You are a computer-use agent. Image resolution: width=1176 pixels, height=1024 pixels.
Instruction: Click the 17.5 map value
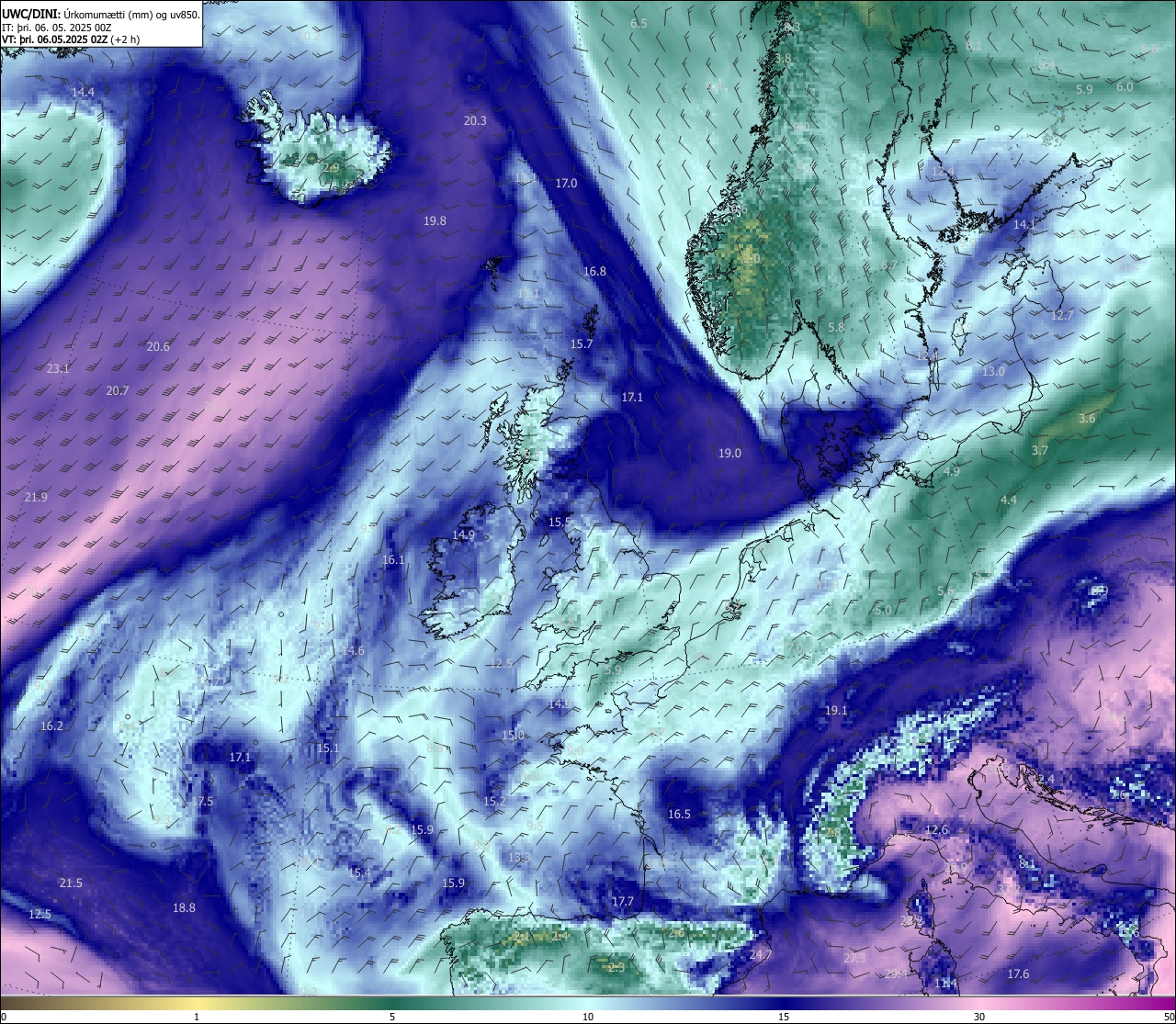pos(202,801)
